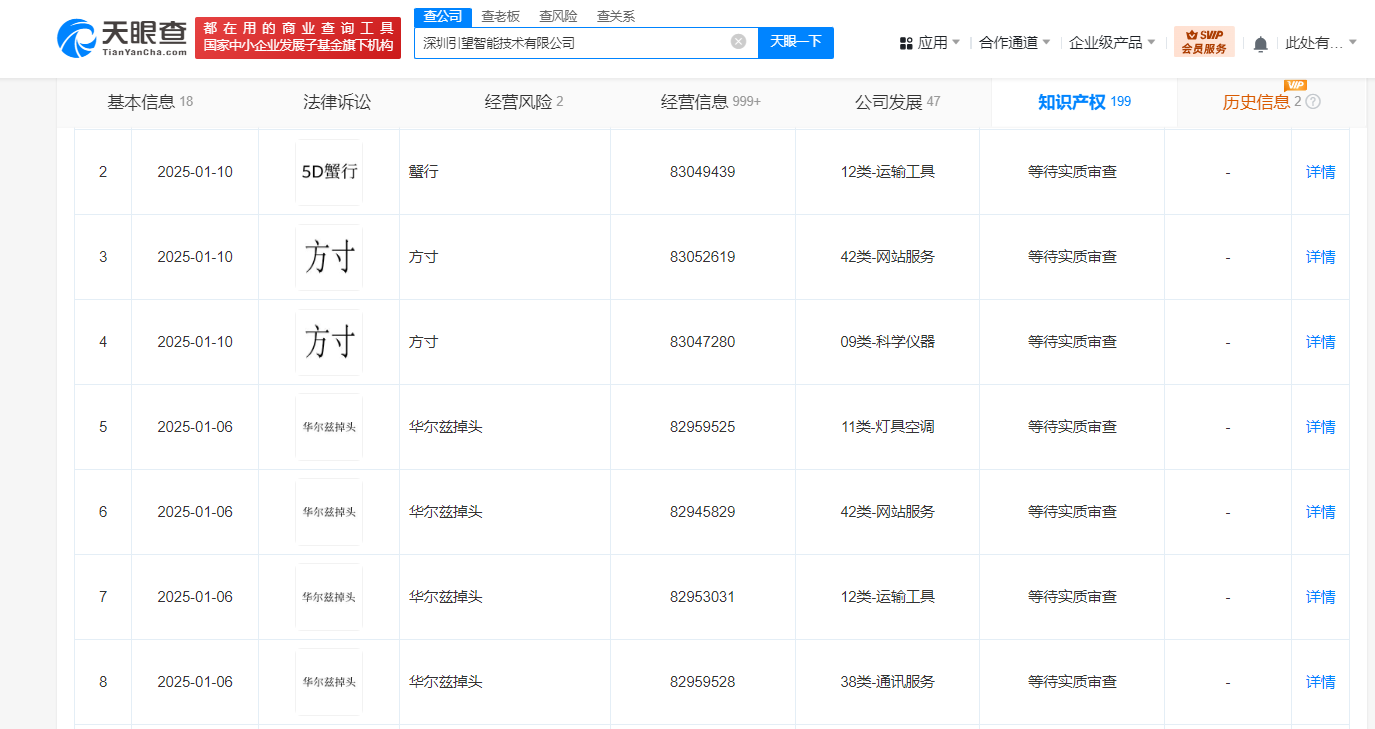Clear the search box with the X icon

pyautogui.click(x=738, y=42)
